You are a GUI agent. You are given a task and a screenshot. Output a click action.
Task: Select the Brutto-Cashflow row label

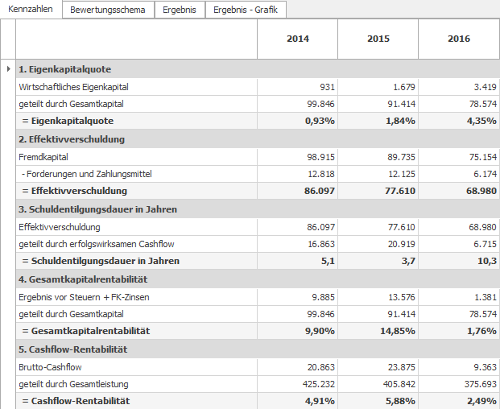click(50, 367)
